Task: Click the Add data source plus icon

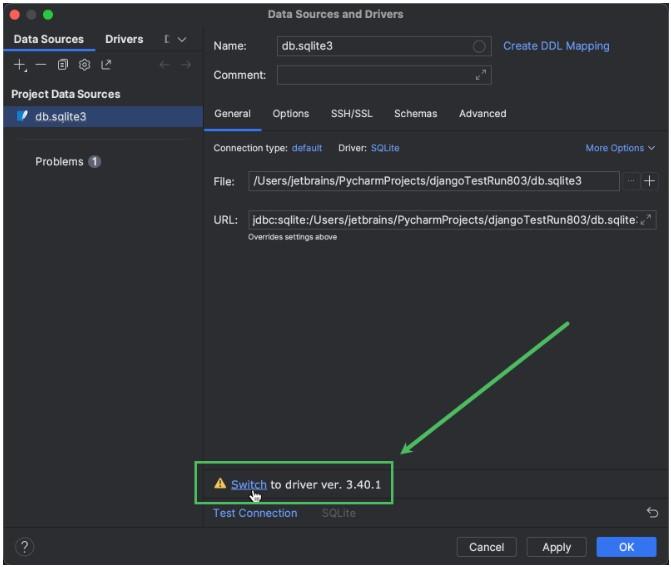Action: (x=20, y=65)
